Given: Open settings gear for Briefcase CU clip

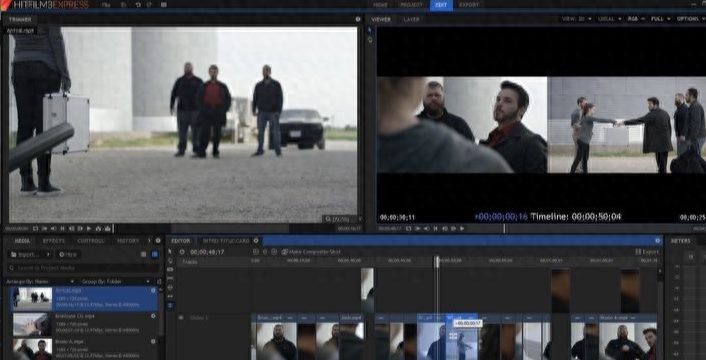Looking at the screenshot, I should click(x=153, y=316).
